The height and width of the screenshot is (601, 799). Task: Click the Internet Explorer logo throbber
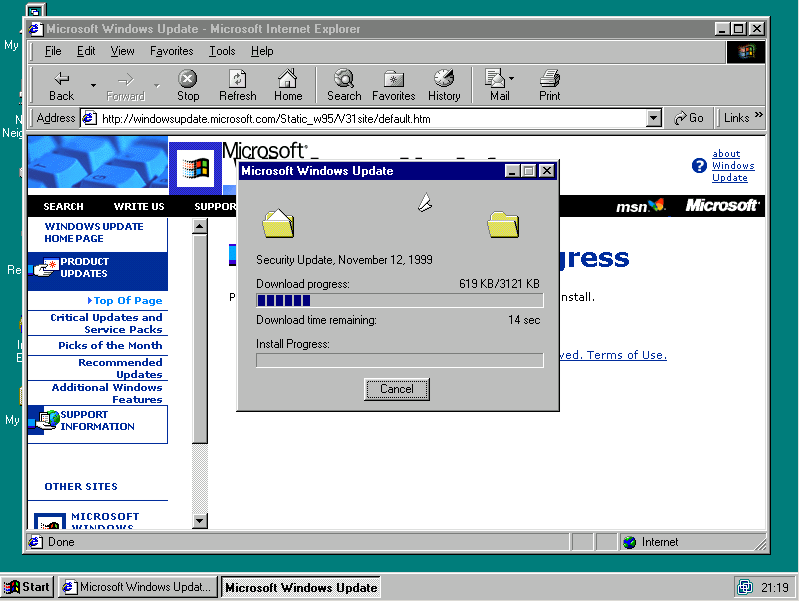pyautogui.click(x=745, y=51)
